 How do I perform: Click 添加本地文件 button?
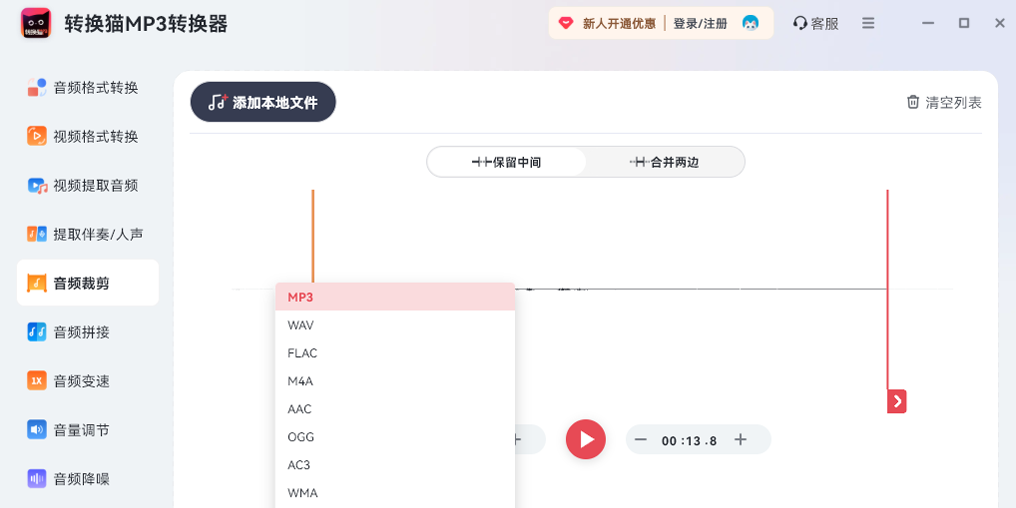[263, 102]
